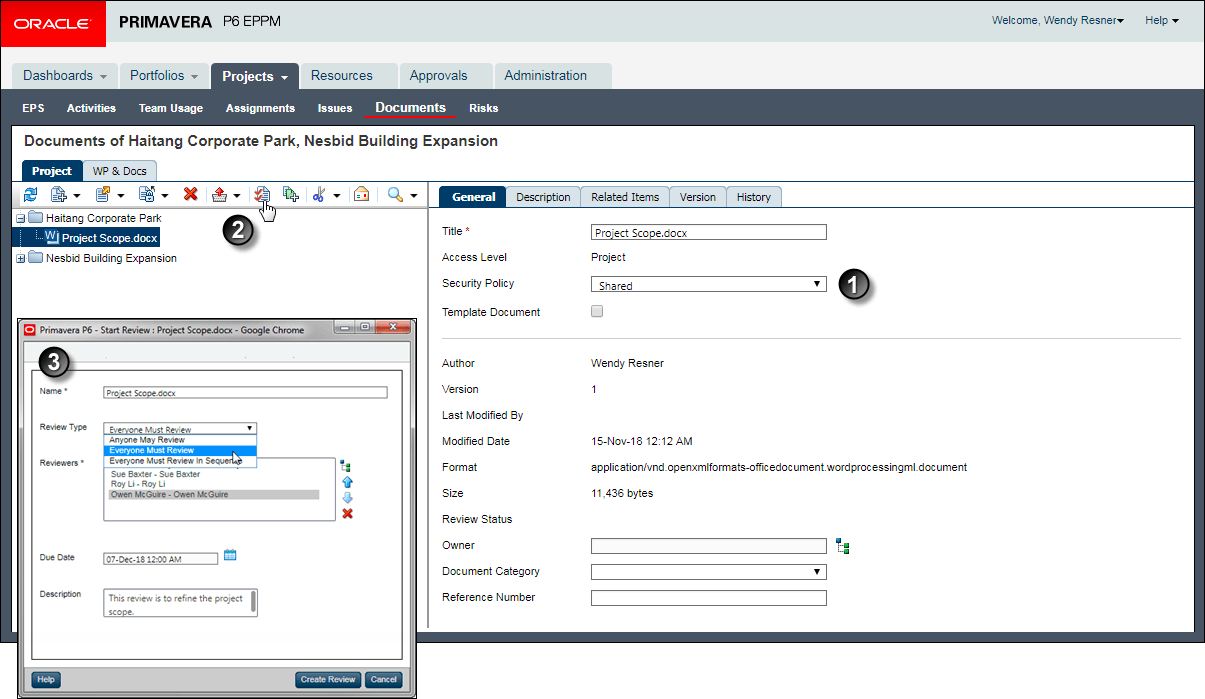Click the scissors Cut icon
The image size is (1205, 699).
pos(319,195)
